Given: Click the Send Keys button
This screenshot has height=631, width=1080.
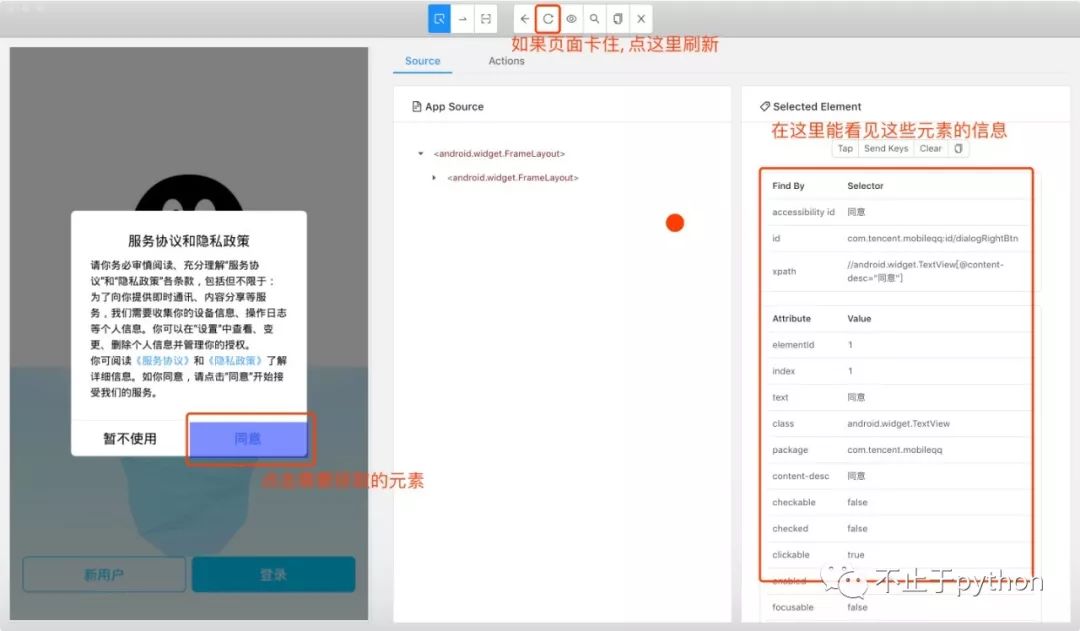Looking at the screenshot, I should (886, 149).
